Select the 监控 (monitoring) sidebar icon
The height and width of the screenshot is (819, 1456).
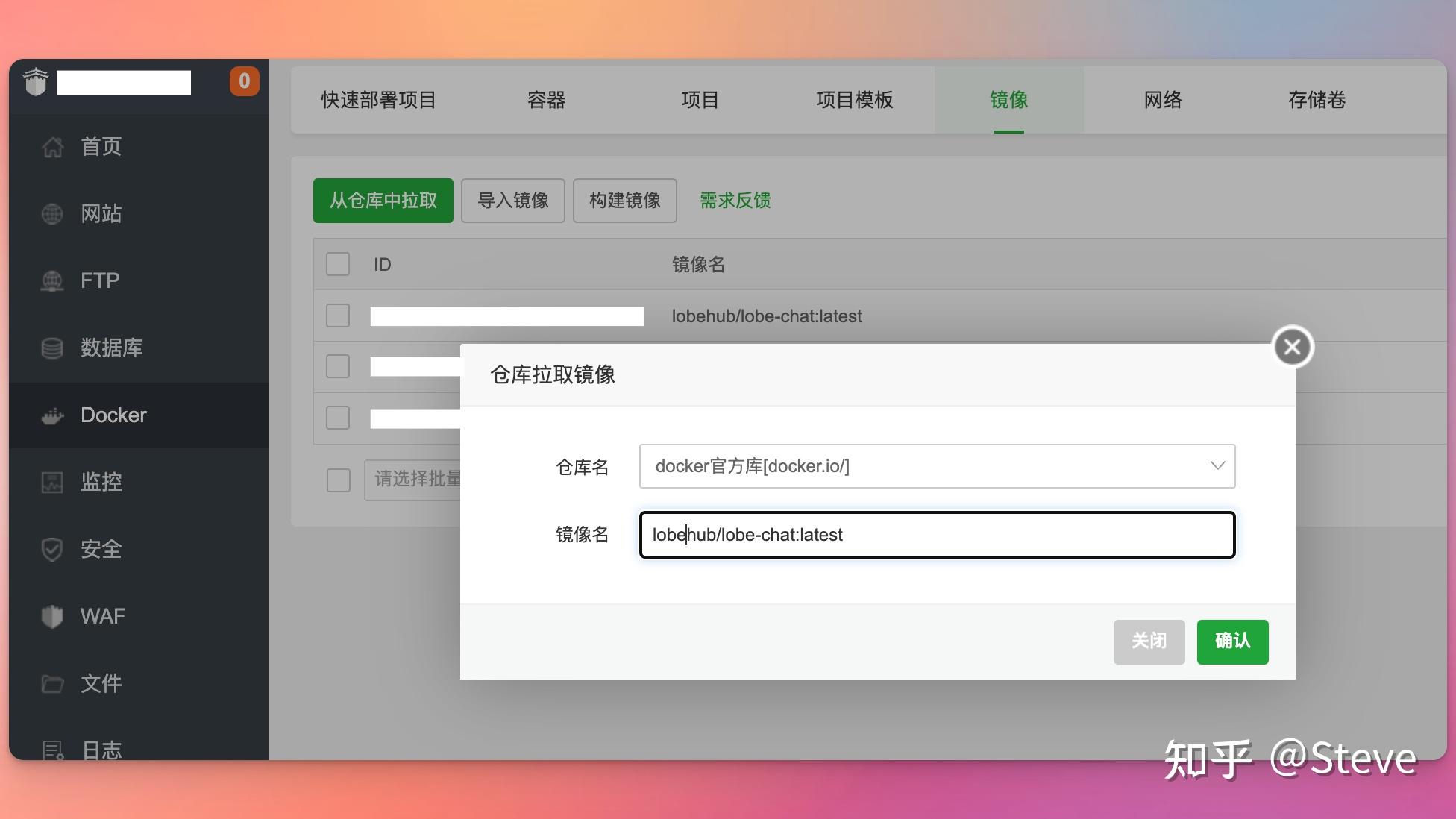point(101,482)
